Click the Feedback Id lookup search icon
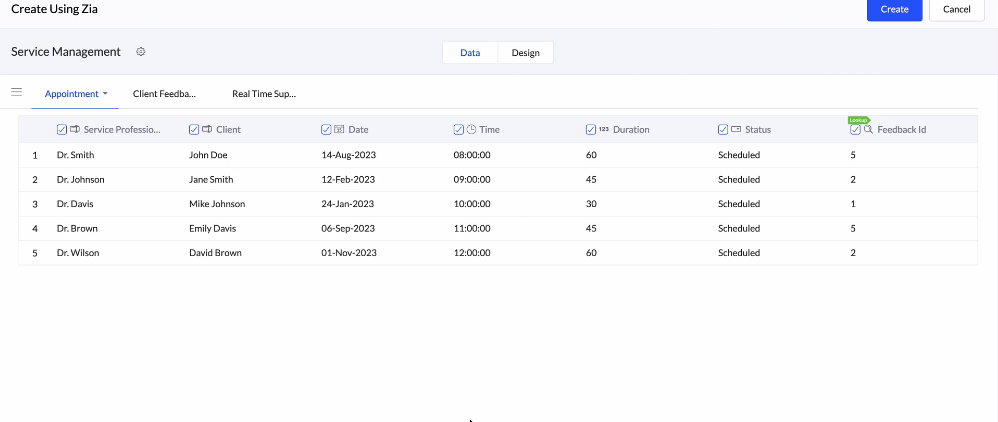998x422 pixels. pos(868,129)
